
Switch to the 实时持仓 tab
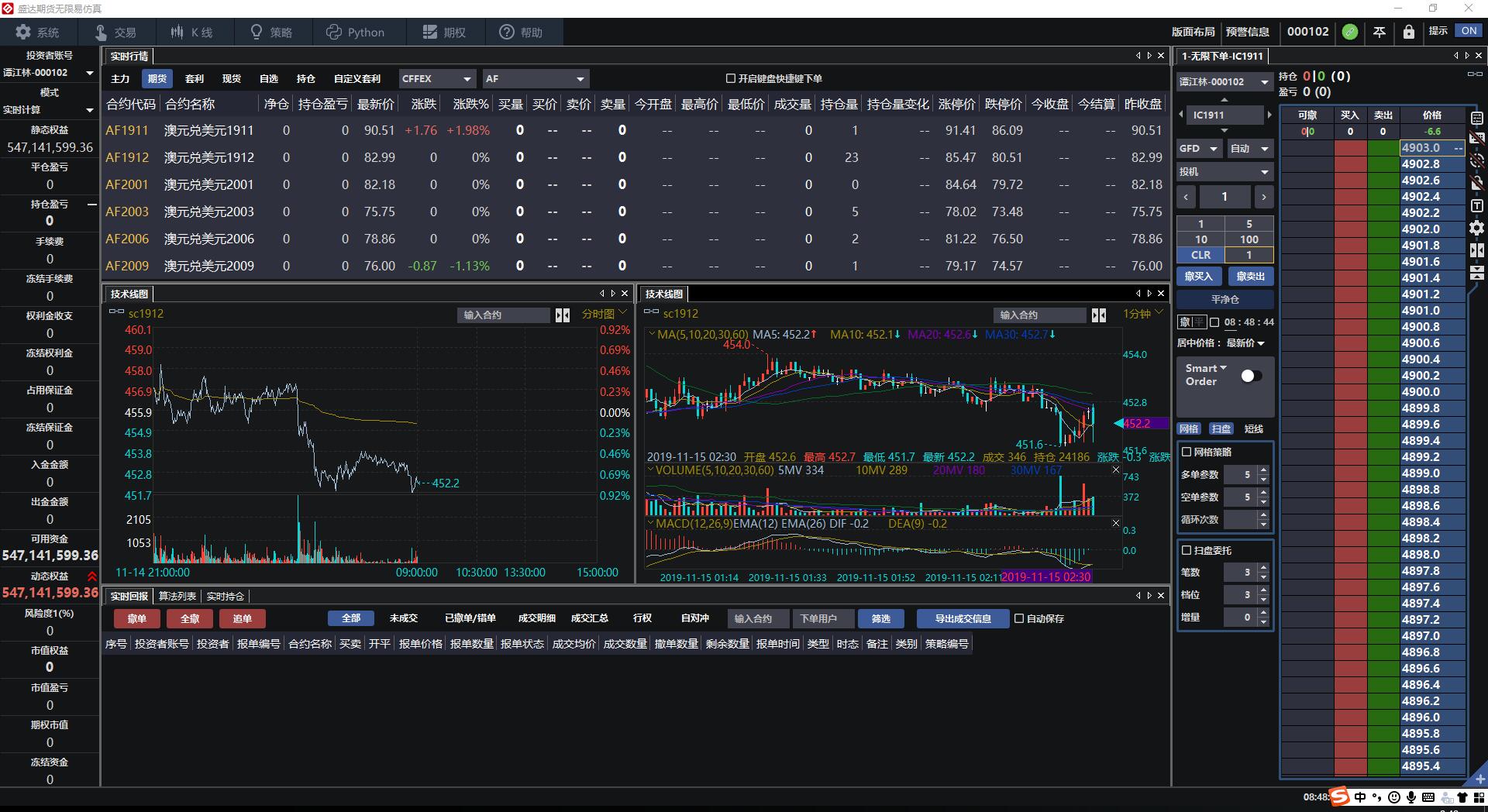225,596
